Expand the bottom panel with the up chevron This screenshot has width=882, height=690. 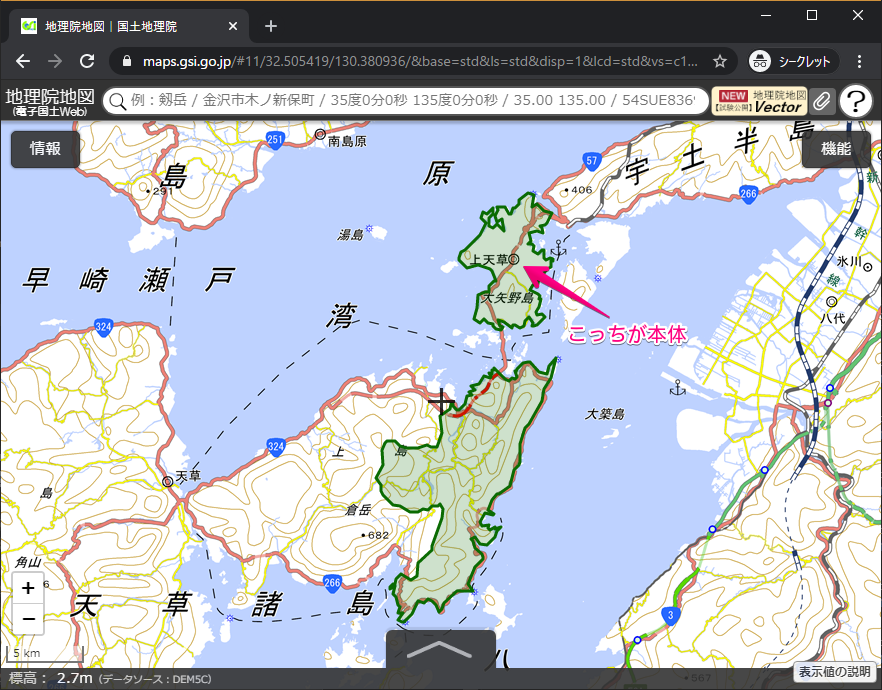pos(440,650)
